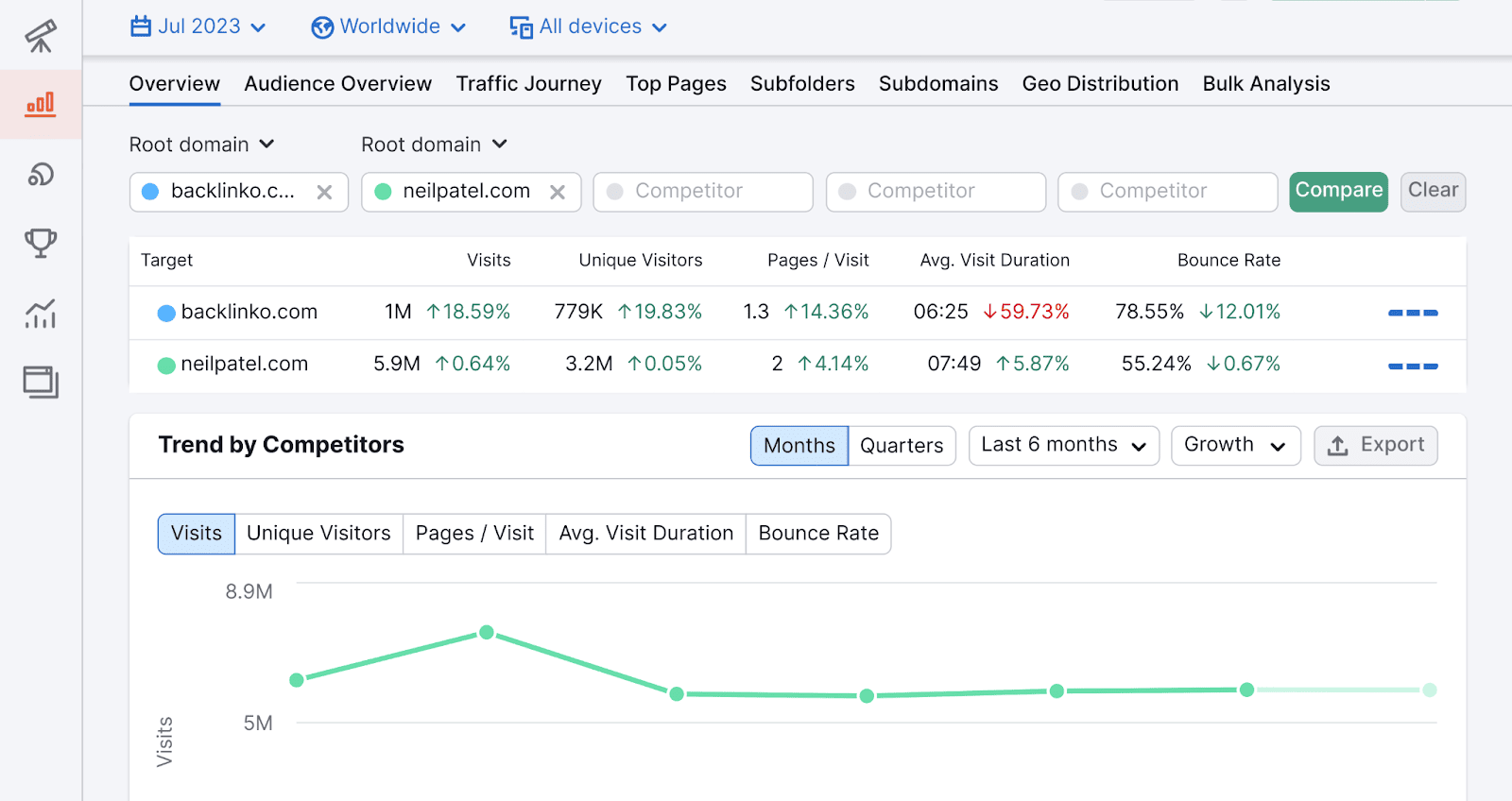Click the 78.55% bounce rate value
The height and width of the screenshot is (801, 1512).
click(1149, 312)
